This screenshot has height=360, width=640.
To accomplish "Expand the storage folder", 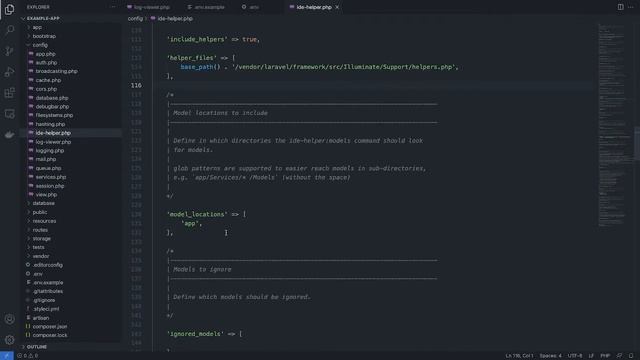I will click(x=42, y=238).
